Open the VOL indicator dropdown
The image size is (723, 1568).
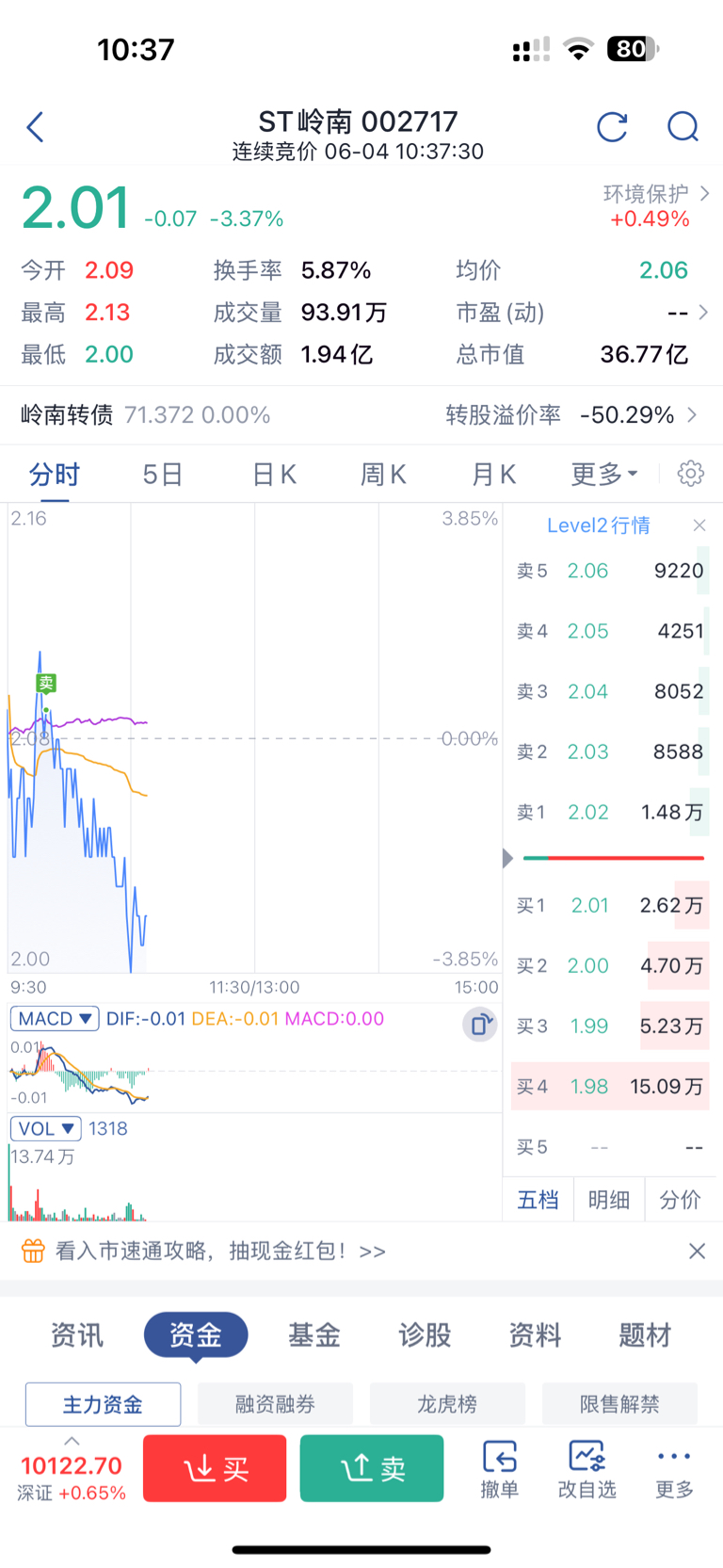(x=45, y=1128)
